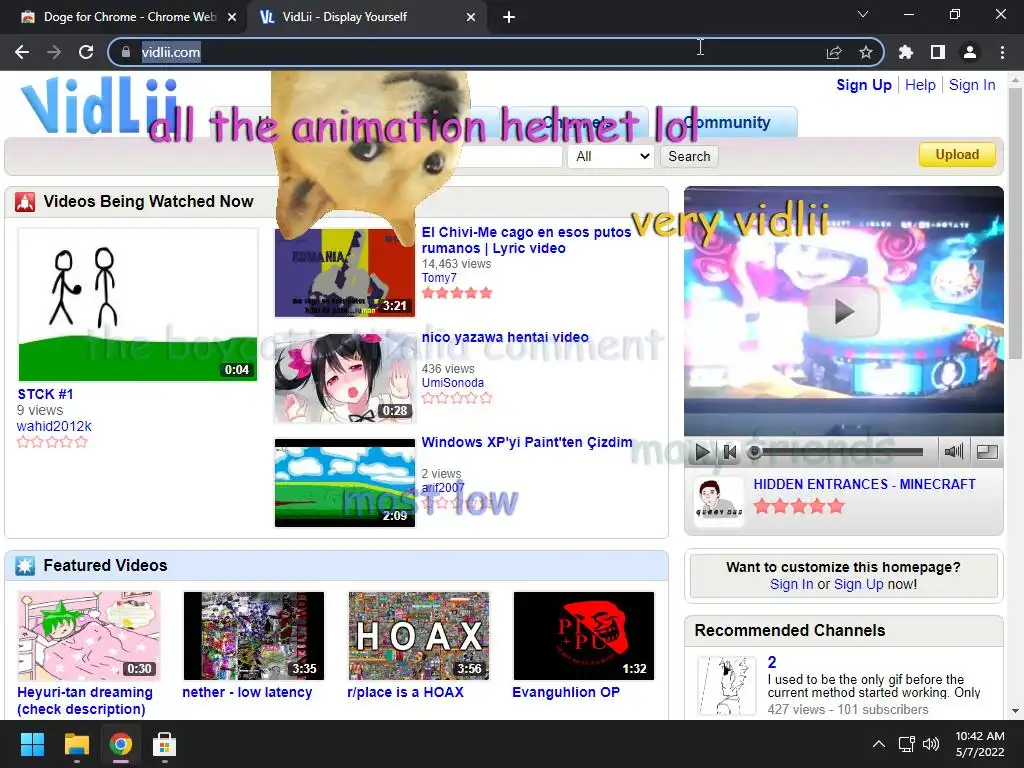Image resolution: width=1024 pixels, height=768 pixels.
Task: Close the Doge for Chrome tab
Action: (x=232, y=17)
